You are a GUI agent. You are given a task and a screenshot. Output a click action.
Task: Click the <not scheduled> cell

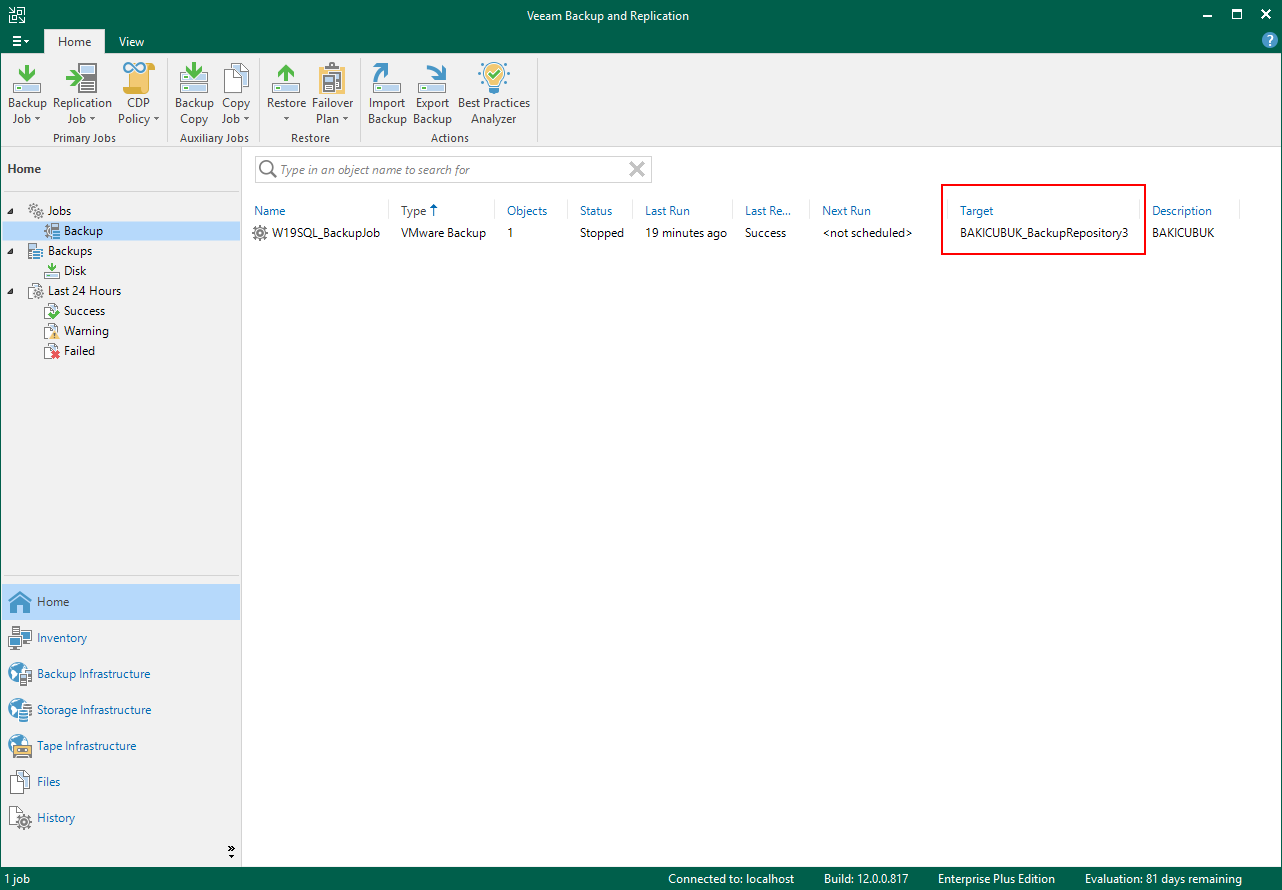coord(867,233)
